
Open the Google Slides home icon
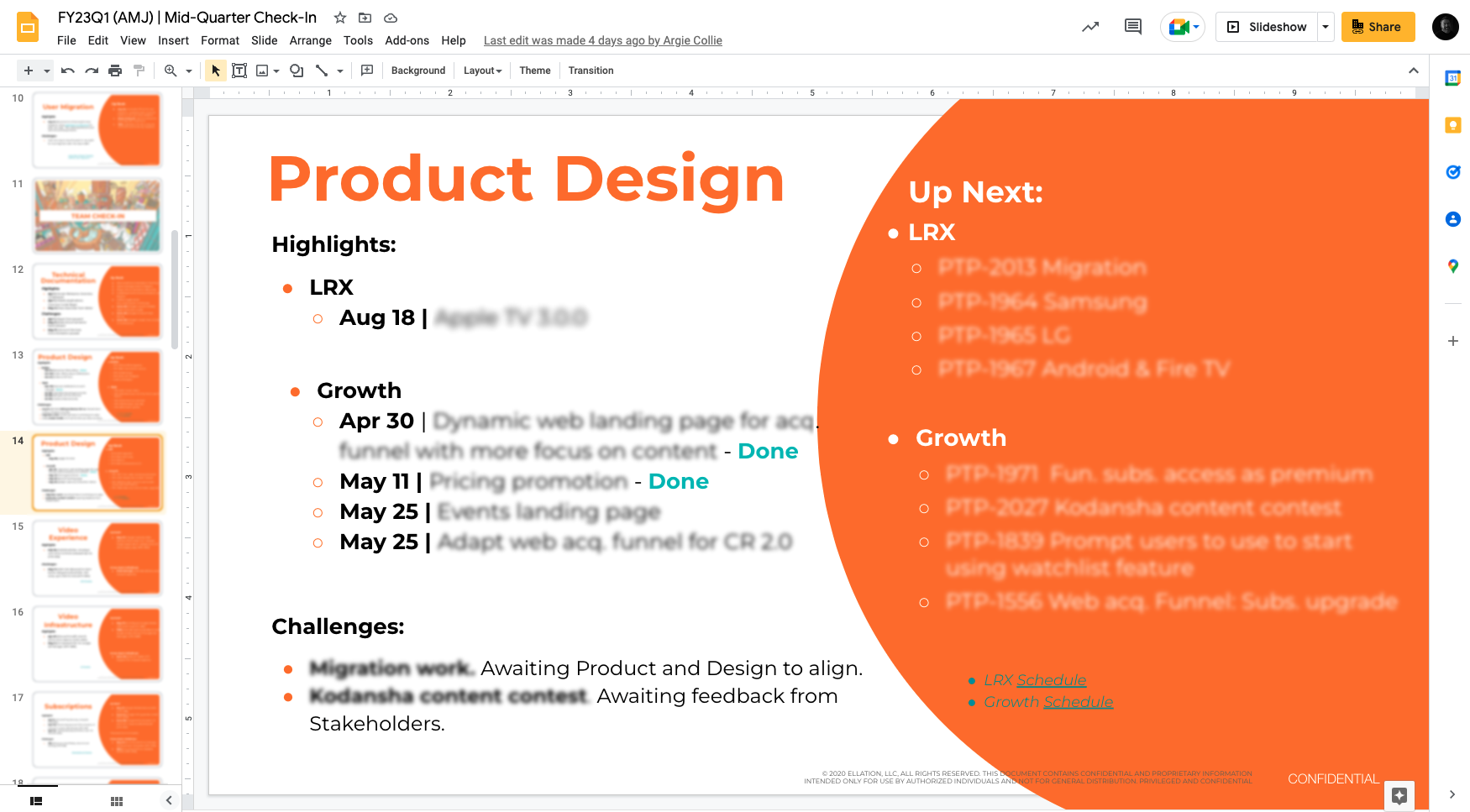[28, 27]
